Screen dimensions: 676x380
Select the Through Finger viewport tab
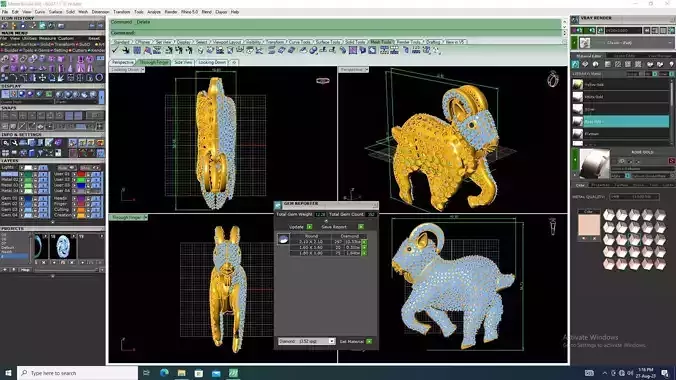click(154, 62)
